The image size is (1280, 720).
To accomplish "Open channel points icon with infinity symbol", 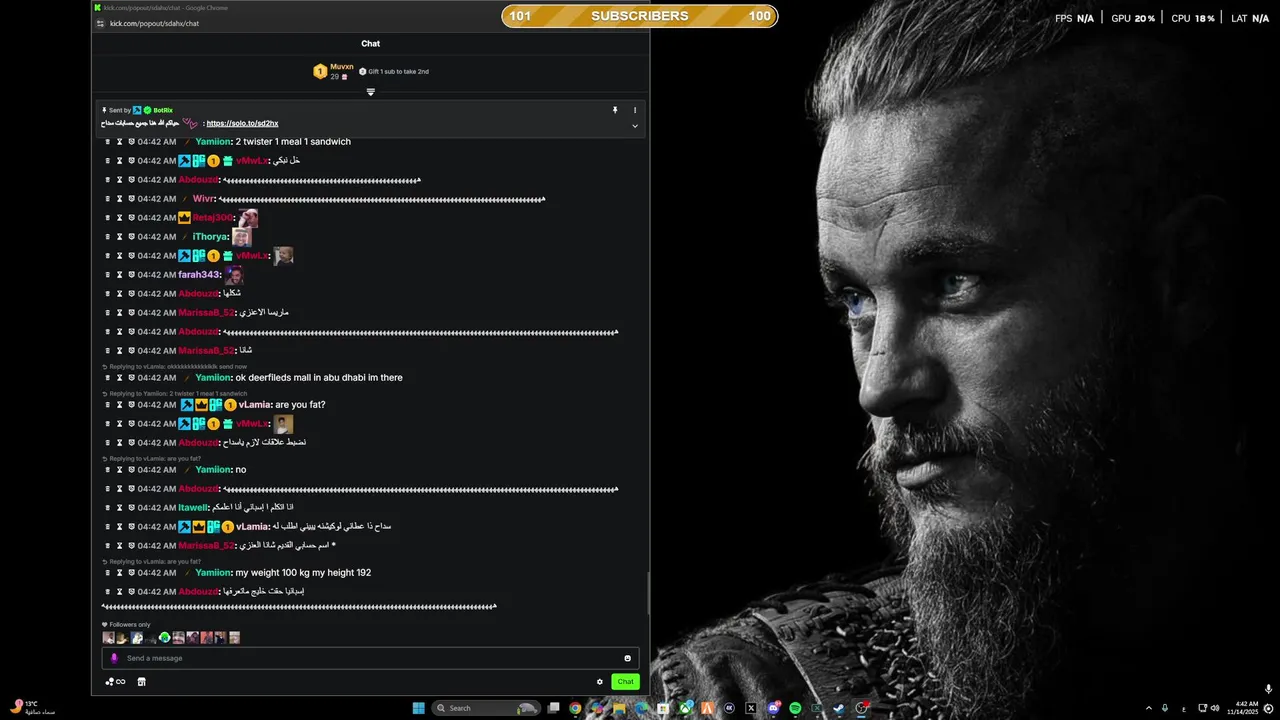I will (115, 682).
